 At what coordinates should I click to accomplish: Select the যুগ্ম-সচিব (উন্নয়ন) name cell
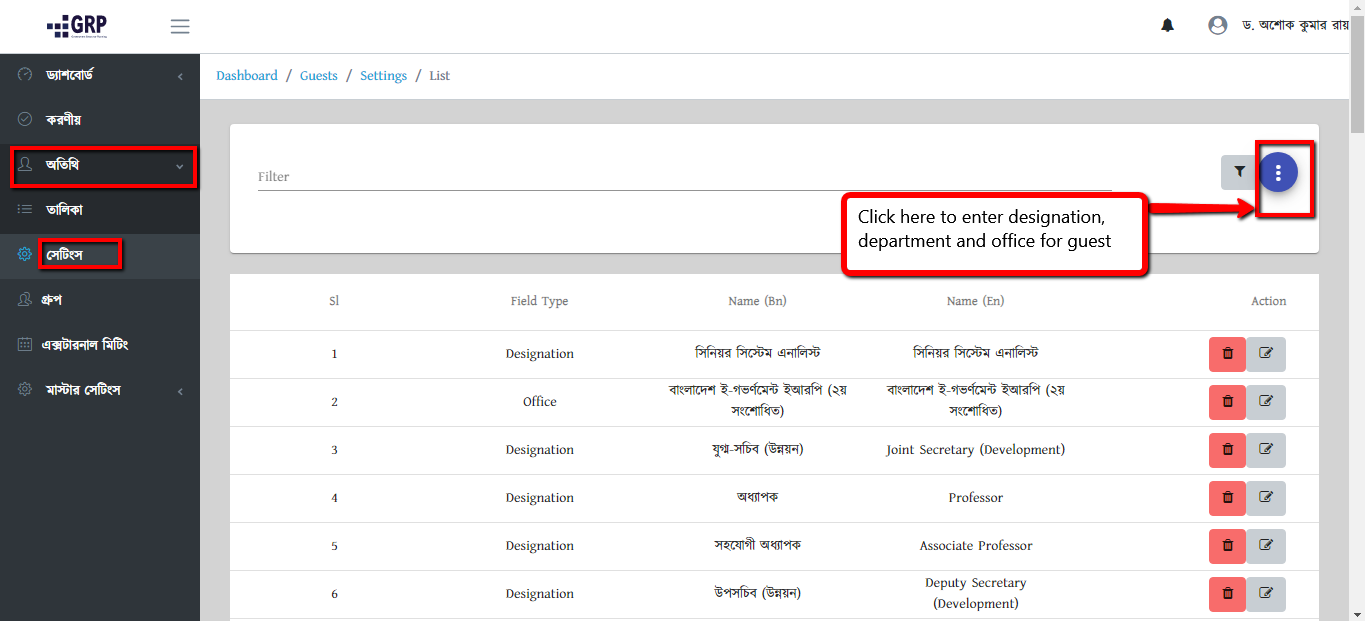click(757, 449)
